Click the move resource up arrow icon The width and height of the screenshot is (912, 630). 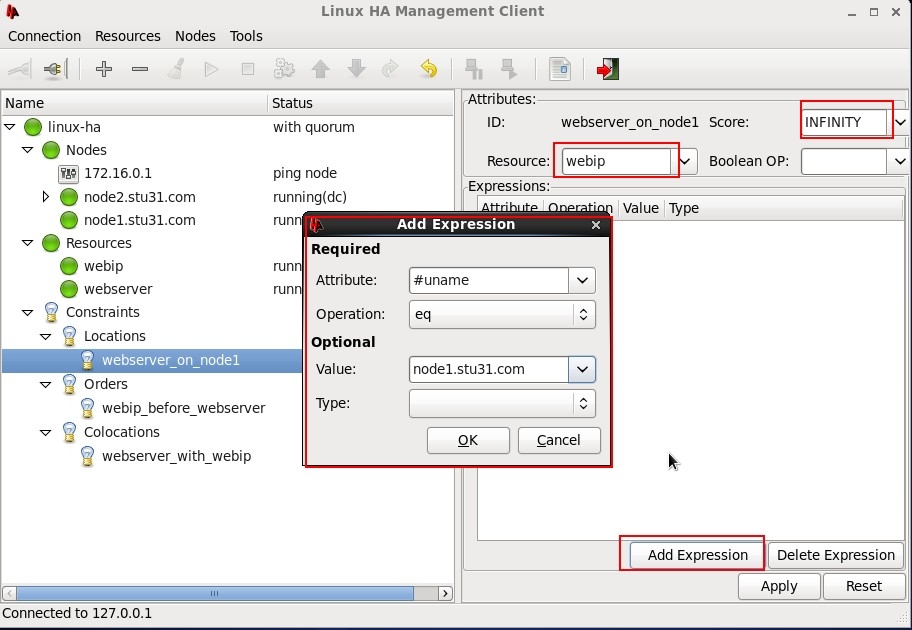(x=320, y=69)
